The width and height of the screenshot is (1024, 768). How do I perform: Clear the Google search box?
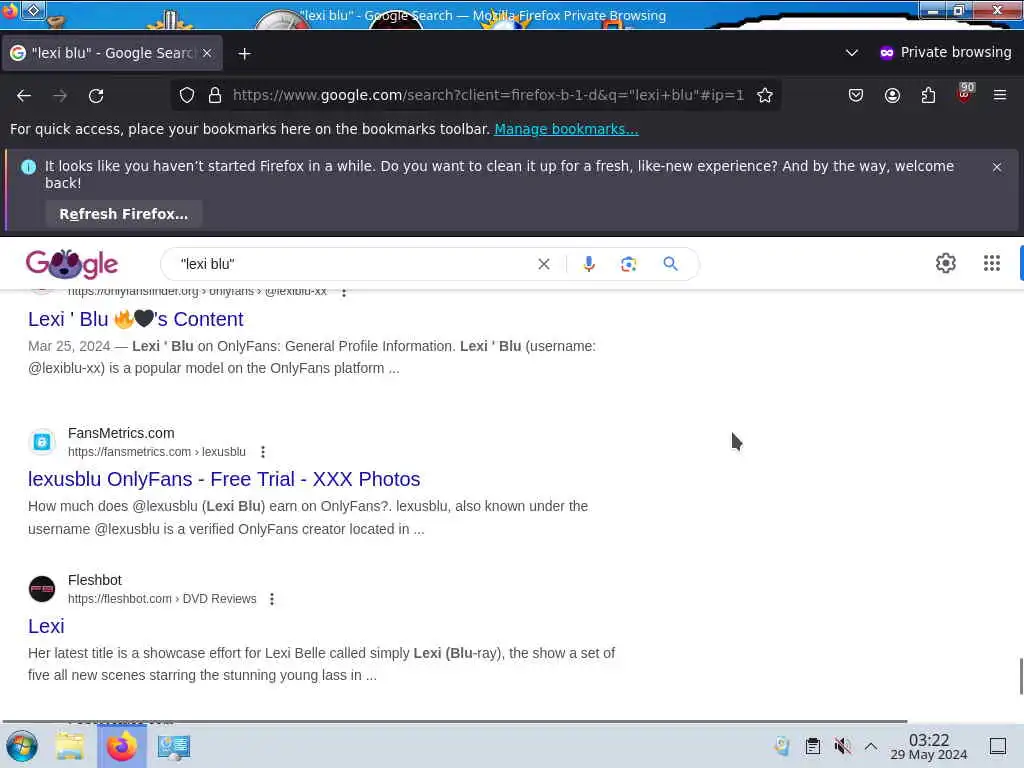click(543, 264)
